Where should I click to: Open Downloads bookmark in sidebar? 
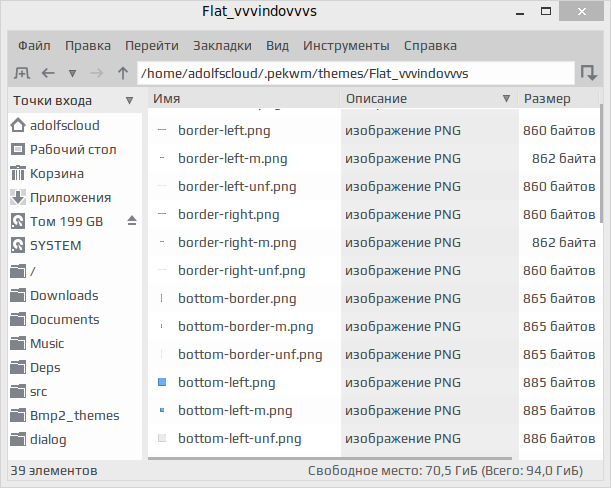tap(75, 295)
